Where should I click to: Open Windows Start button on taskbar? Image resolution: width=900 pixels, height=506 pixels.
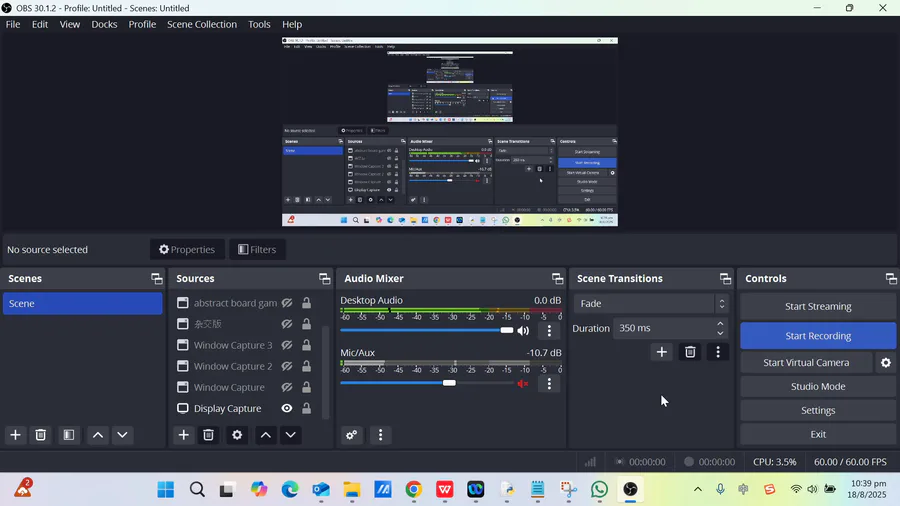tap(166, 489)
